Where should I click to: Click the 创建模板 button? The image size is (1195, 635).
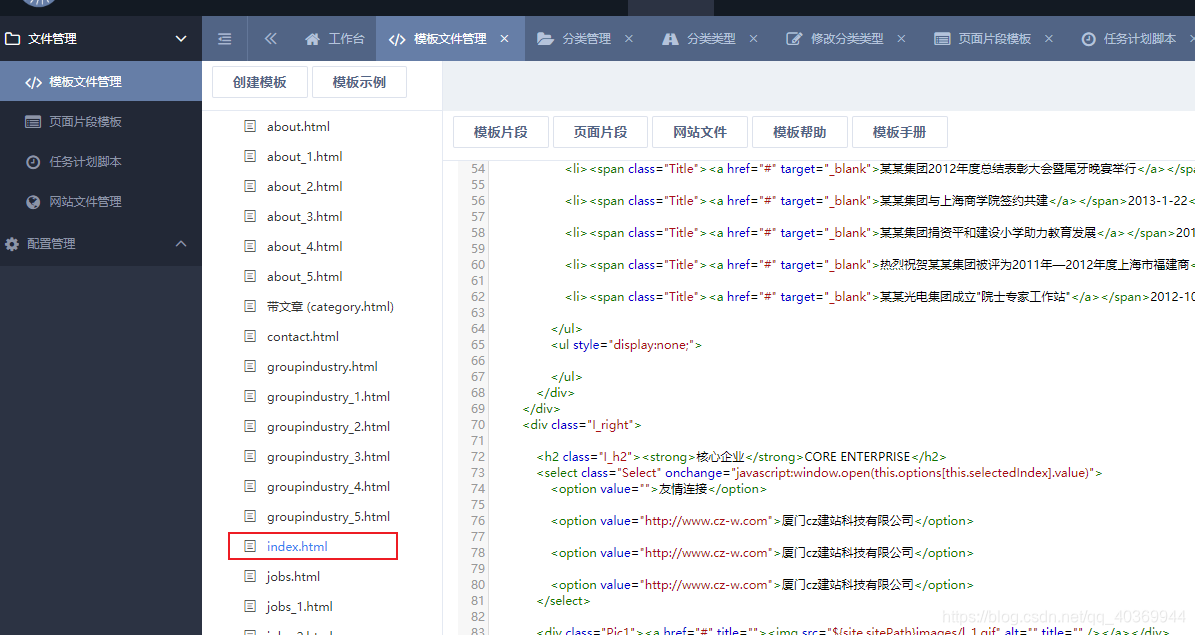coord(260,82)
